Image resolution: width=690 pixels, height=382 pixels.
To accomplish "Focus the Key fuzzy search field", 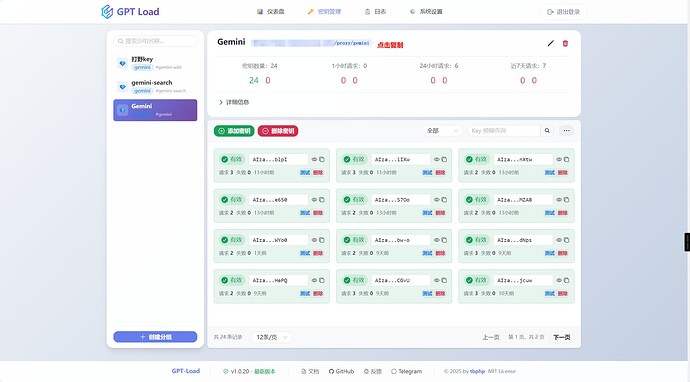I will pos(504,131).
